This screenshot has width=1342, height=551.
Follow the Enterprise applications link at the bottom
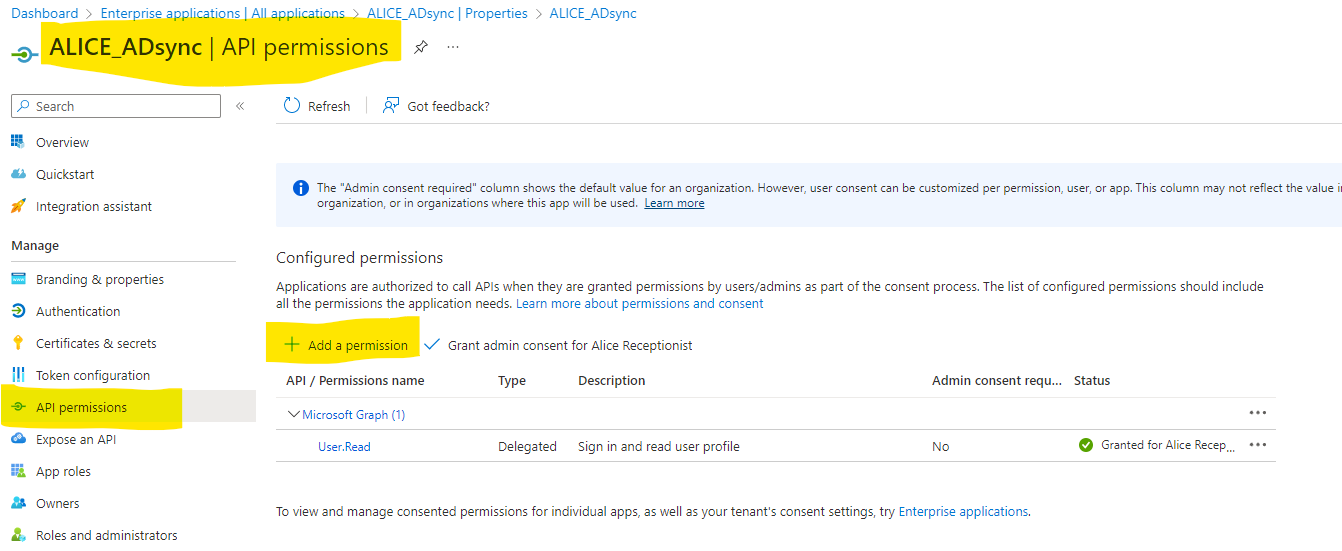click(x=963, y=511)
